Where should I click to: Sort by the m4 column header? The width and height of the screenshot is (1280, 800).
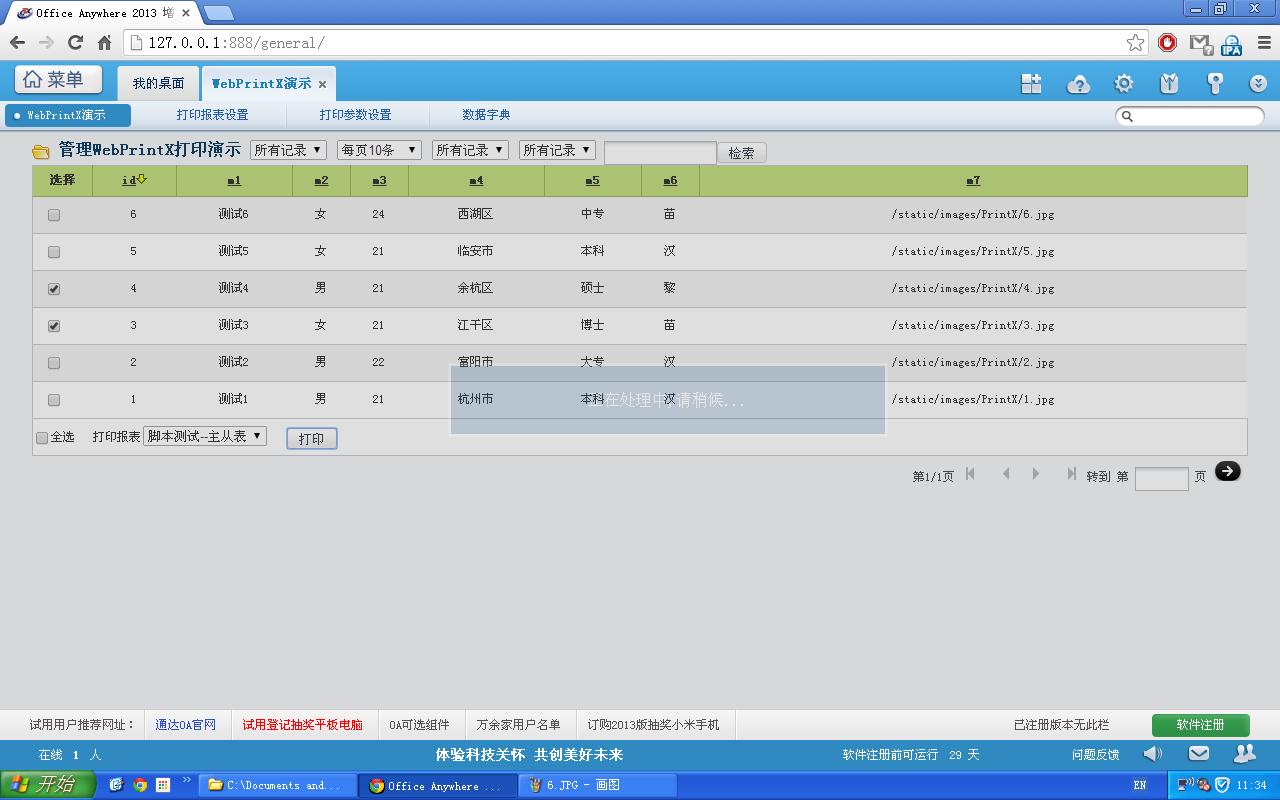pos(476,181)
